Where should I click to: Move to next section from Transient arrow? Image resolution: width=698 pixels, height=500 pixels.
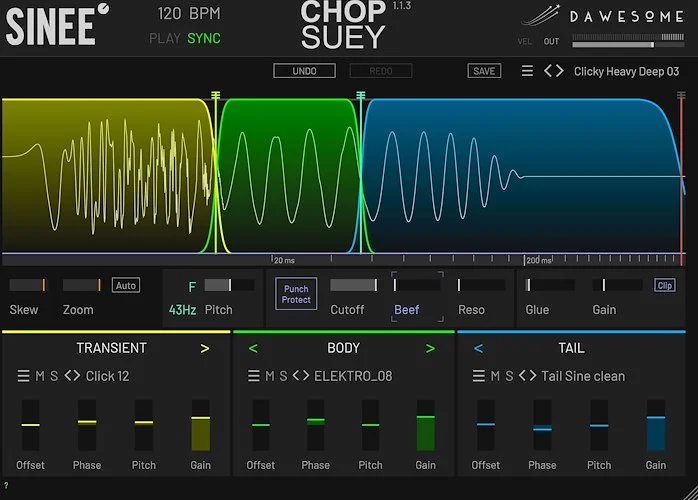[x=205, y=348]
